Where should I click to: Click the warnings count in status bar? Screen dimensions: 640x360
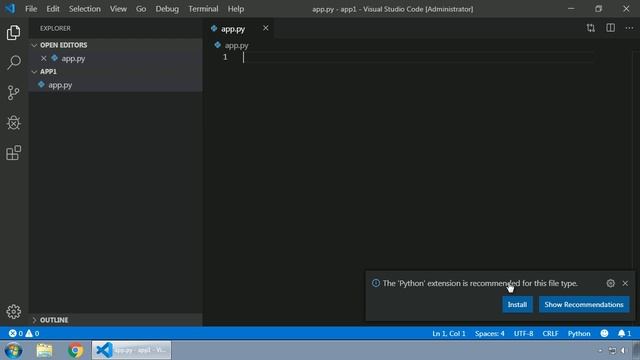tap(32, 333)
